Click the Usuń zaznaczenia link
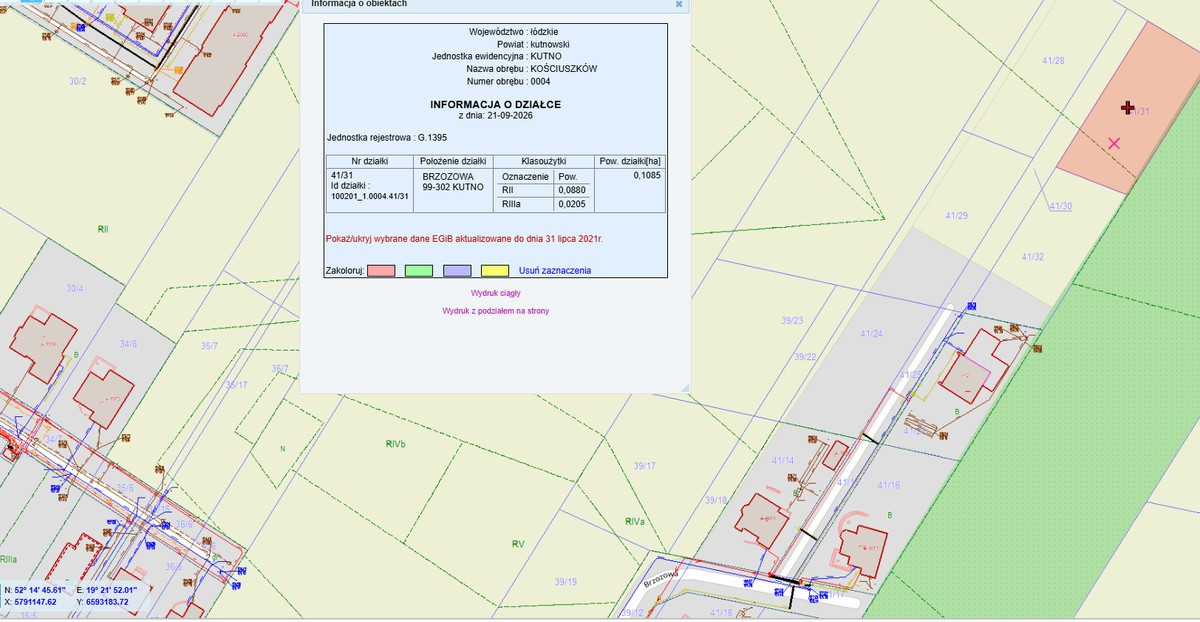Image resolution: width=1200 pixels, height=622 pixels. pyautogui.click(x=555, y=271)
